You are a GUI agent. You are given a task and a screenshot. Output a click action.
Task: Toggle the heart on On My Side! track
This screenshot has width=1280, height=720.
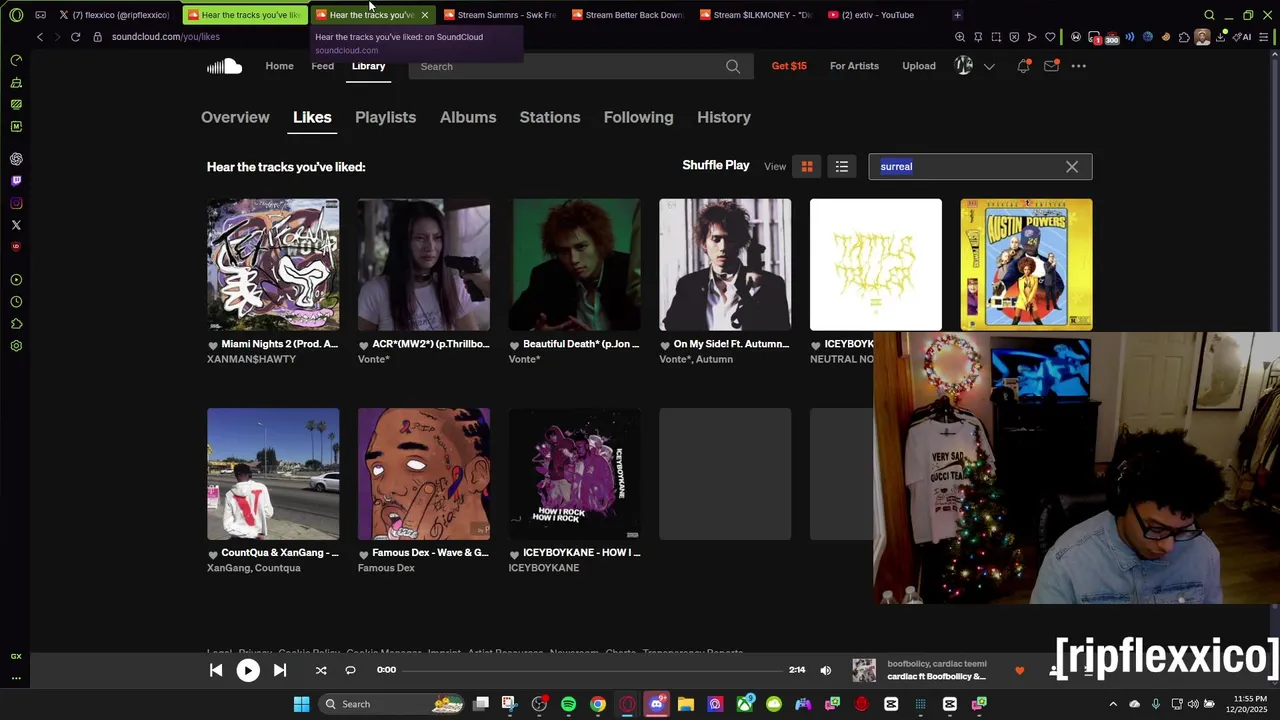tap(665, 345)
